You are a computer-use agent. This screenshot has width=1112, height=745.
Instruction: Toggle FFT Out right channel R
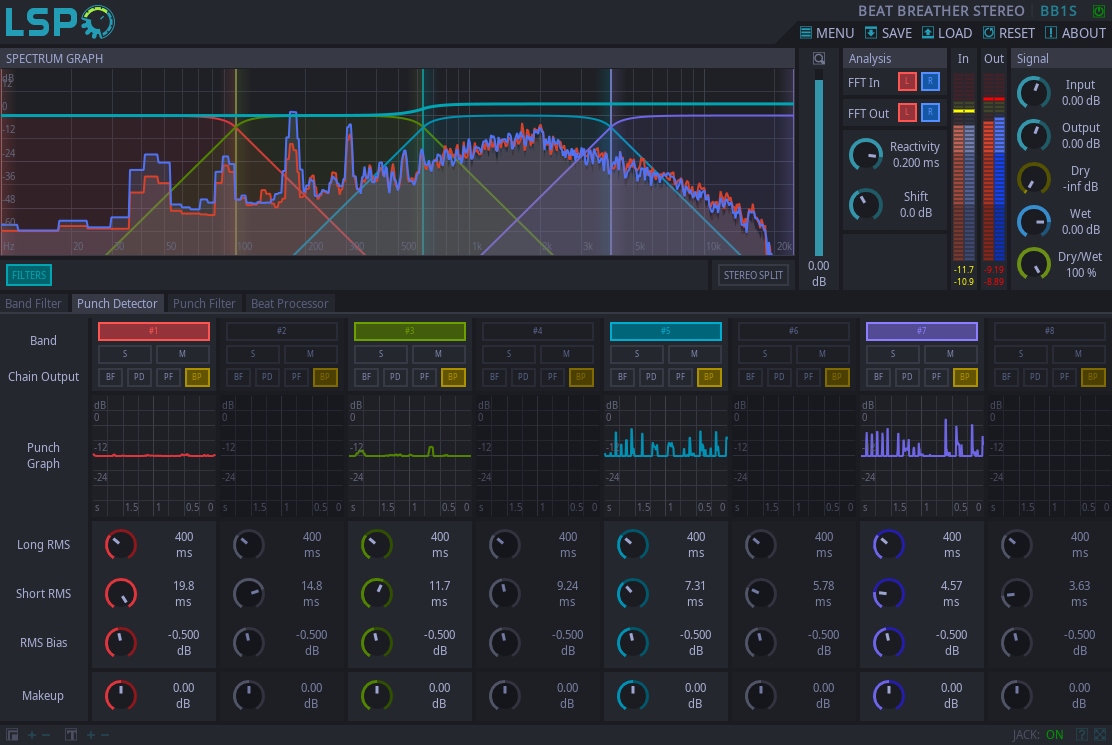[930, 113]
